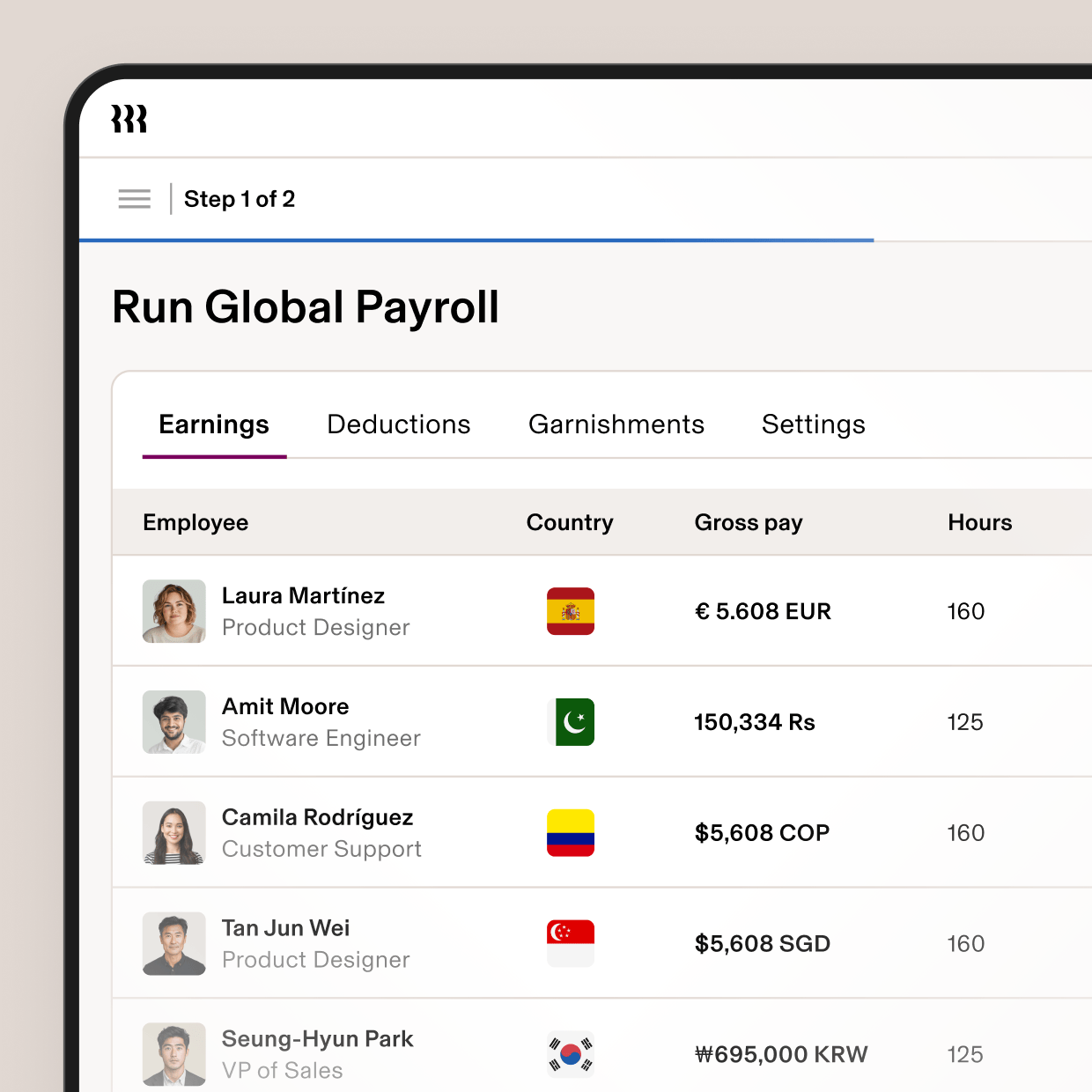The width and height of the screenshot is (1092, 1092).
Task: Sort the table by Gross pay column
Action: click(749, 522)
